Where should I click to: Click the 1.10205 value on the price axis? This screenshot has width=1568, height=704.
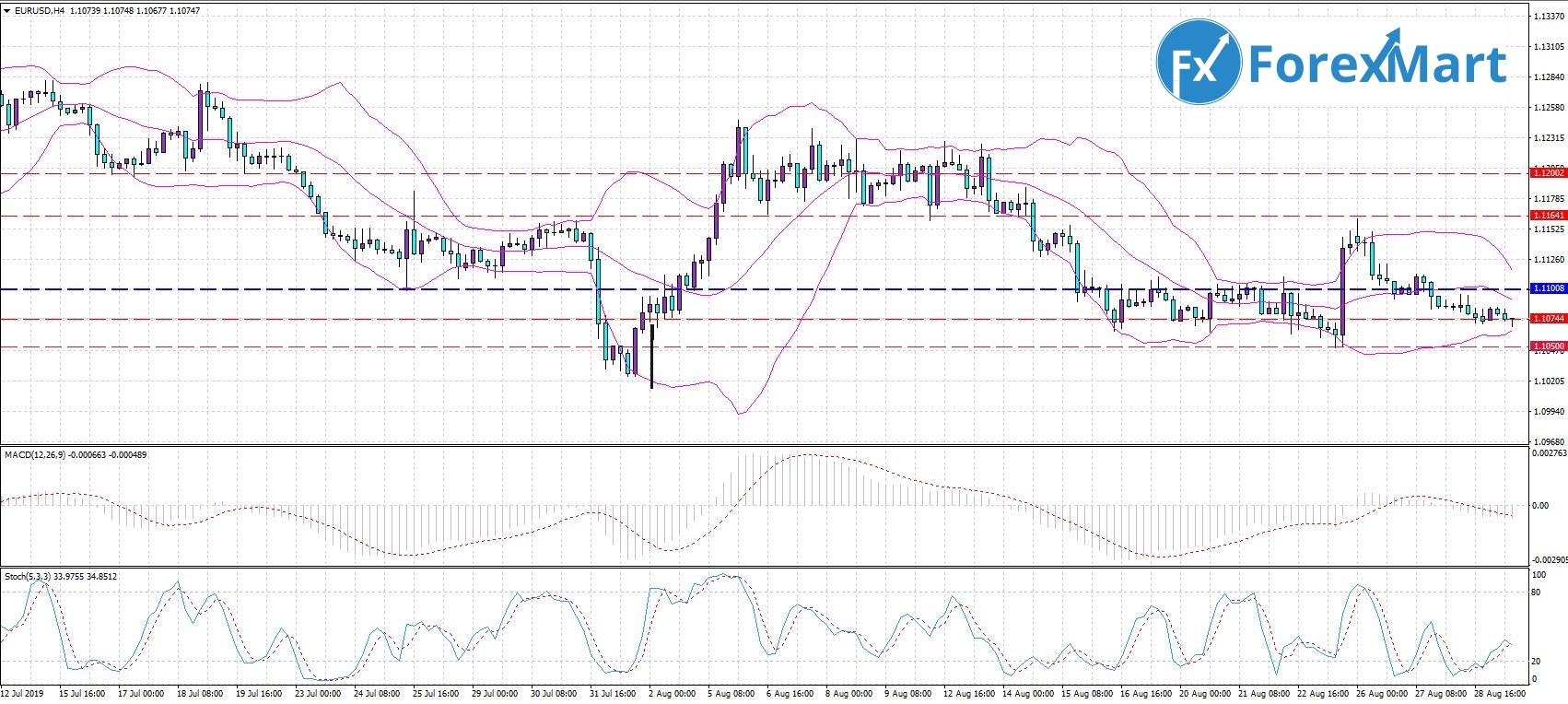[1549, 381]
